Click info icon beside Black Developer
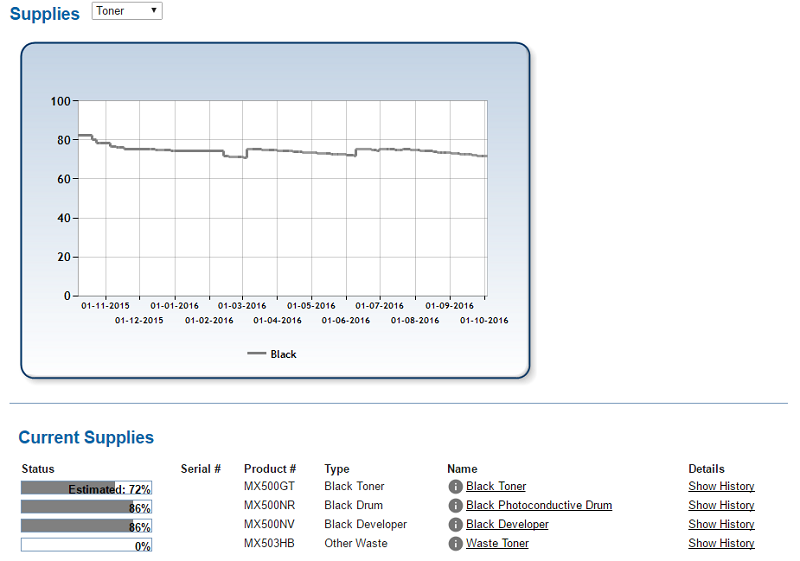800x561 pixels. coord(455,525)
